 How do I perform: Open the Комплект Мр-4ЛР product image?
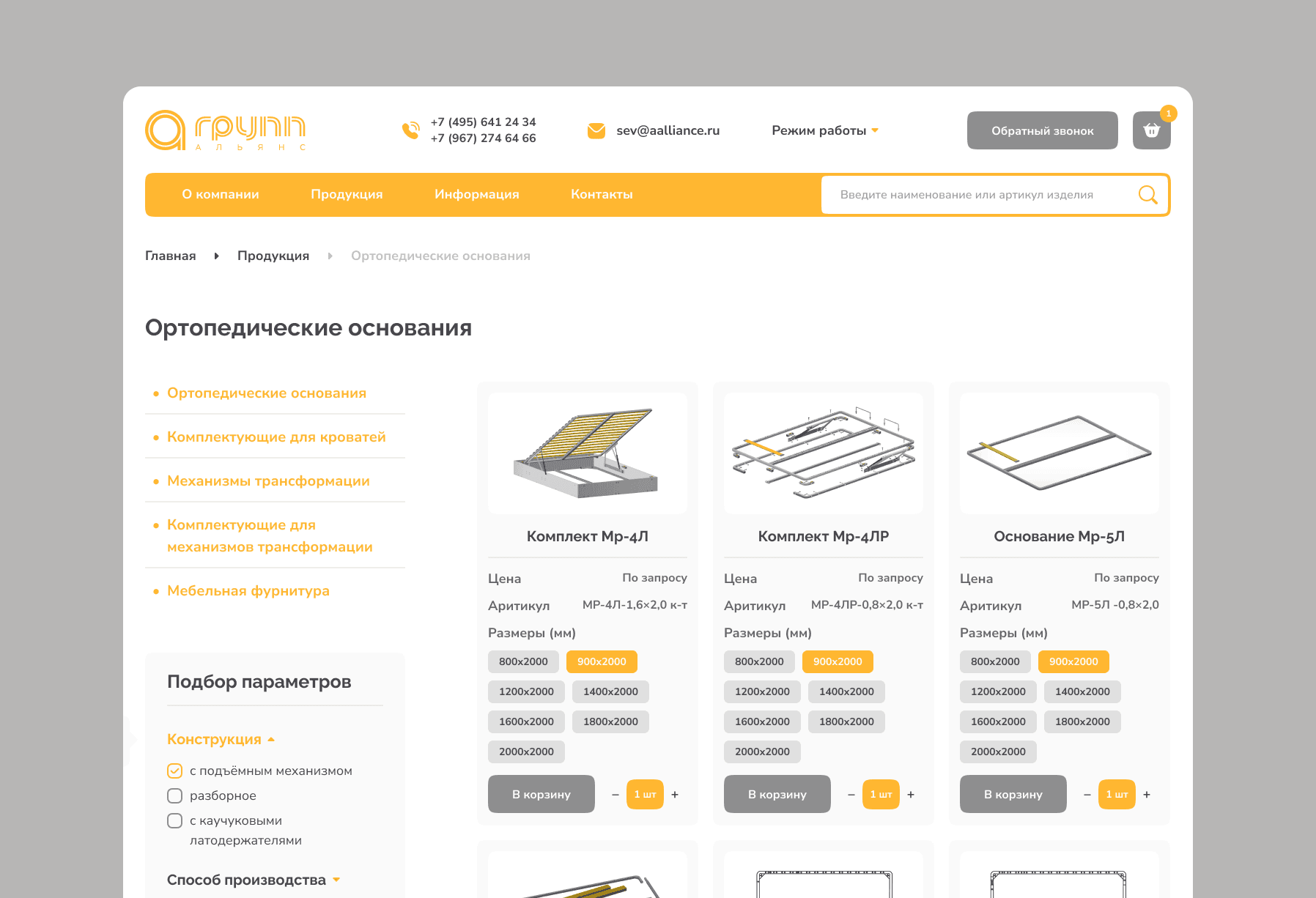click(824, 453)
